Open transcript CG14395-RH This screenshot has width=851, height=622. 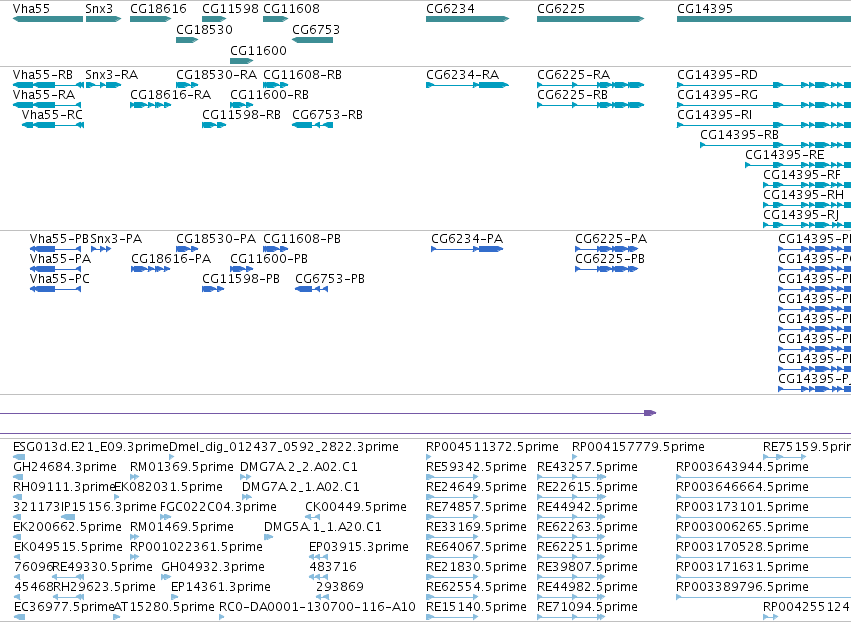coord(807,205)
